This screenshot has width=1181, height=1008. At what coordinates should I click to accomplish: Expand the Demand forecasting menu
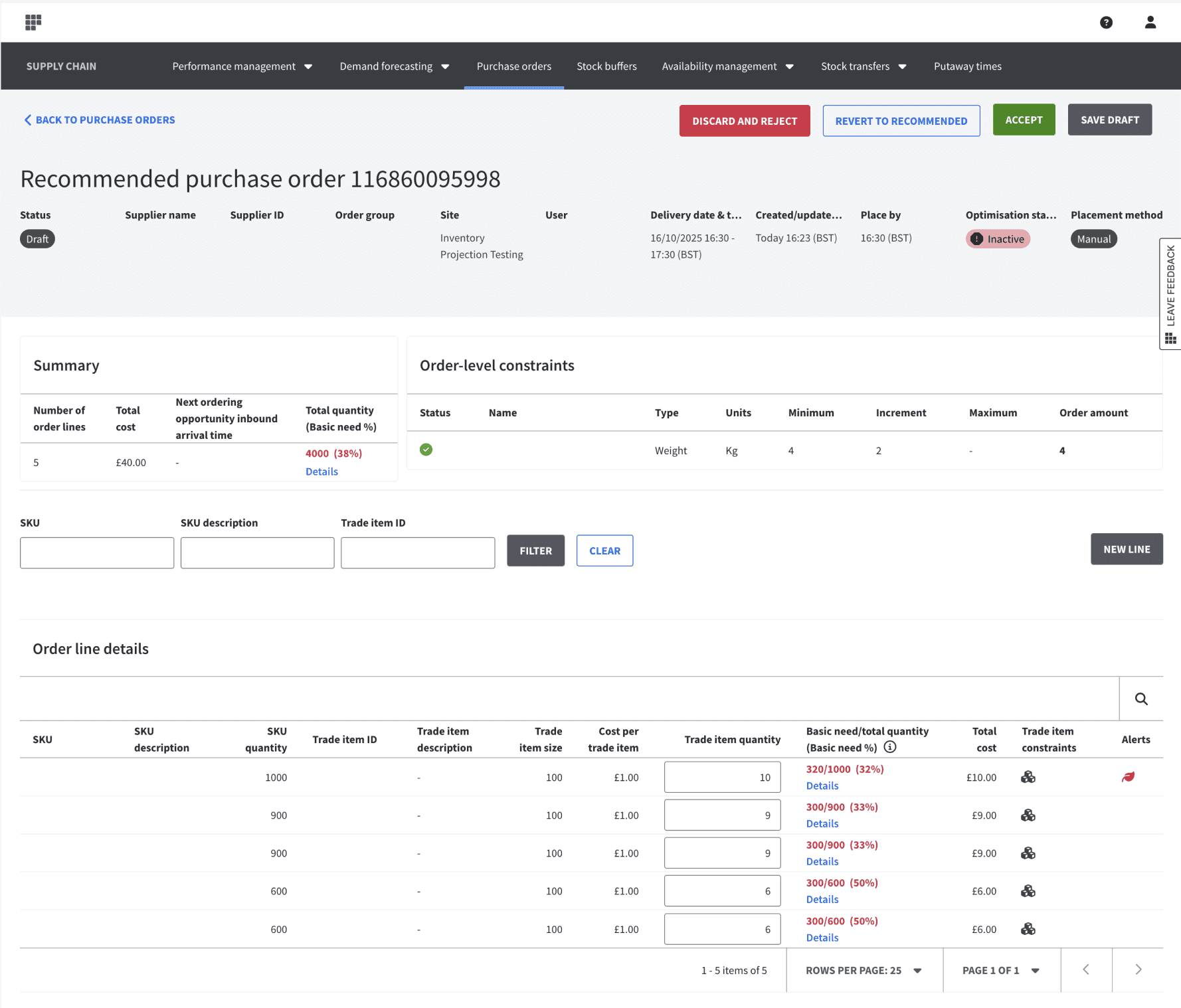click(395, 66)
